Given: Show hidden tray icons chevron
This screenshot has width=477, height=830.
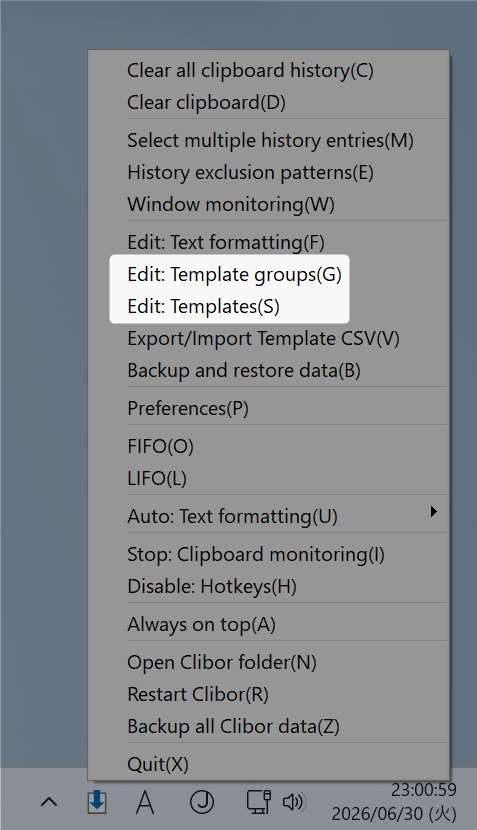Looking at the screenshot, I should click(49, 802).
